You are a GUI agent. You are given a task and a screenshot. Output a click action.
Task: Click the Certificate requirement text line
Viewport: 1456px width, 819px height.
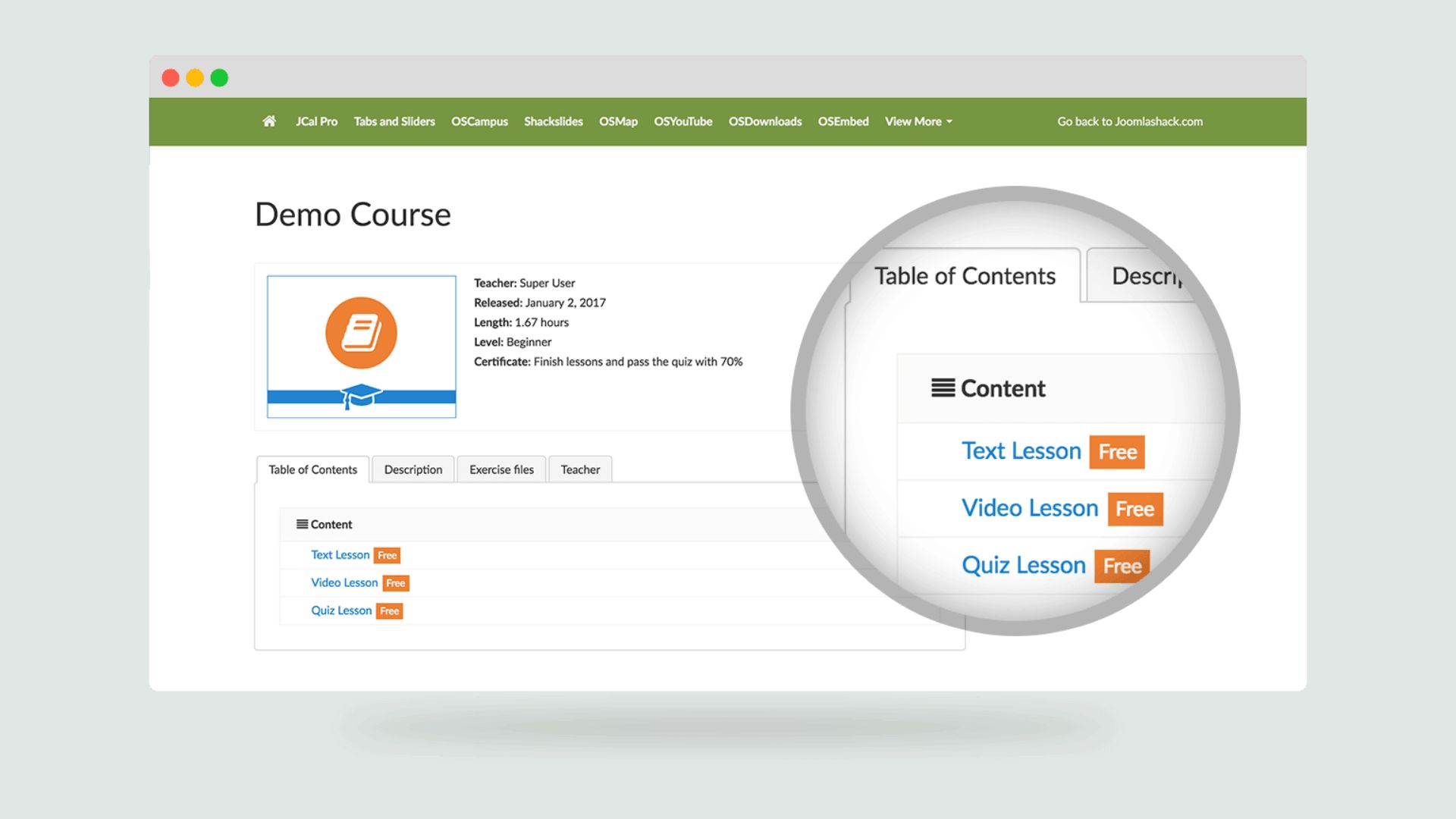point(608,362)
